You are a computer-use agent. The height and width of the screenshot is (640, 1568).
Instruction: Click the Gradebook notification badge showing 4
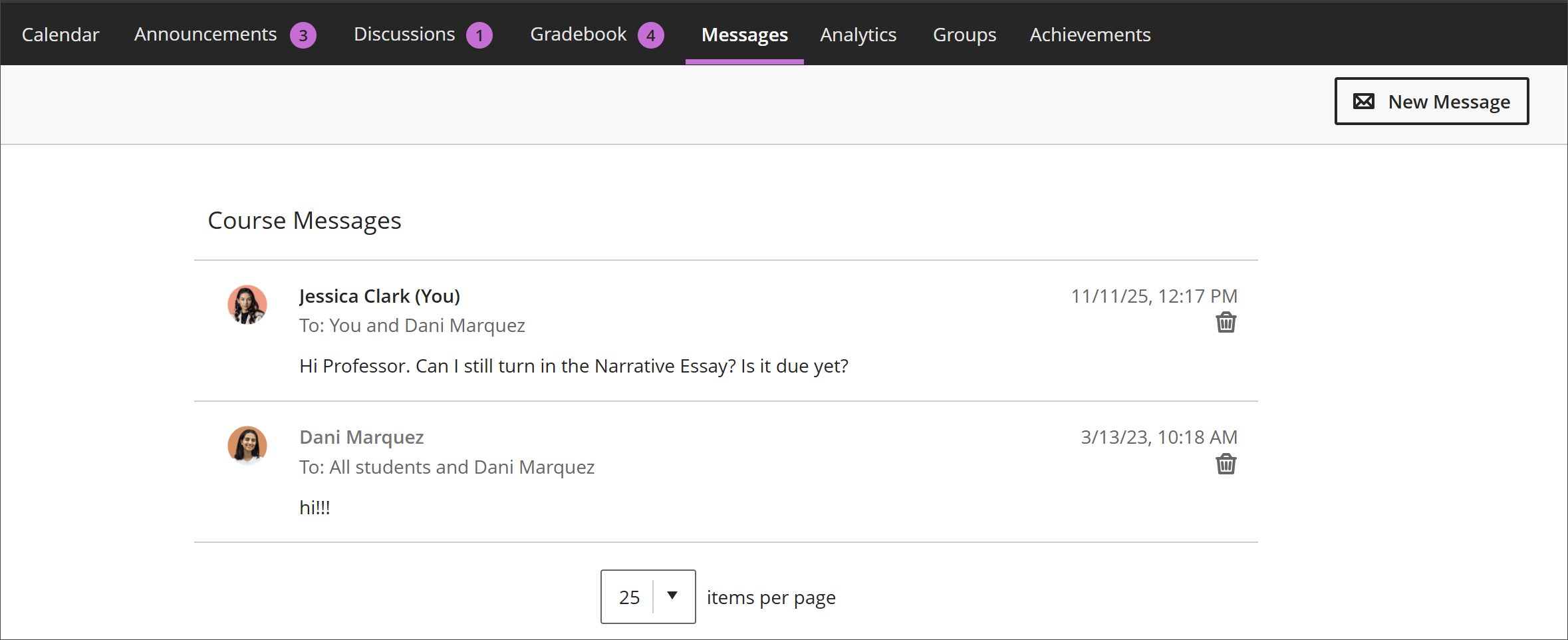650,35
